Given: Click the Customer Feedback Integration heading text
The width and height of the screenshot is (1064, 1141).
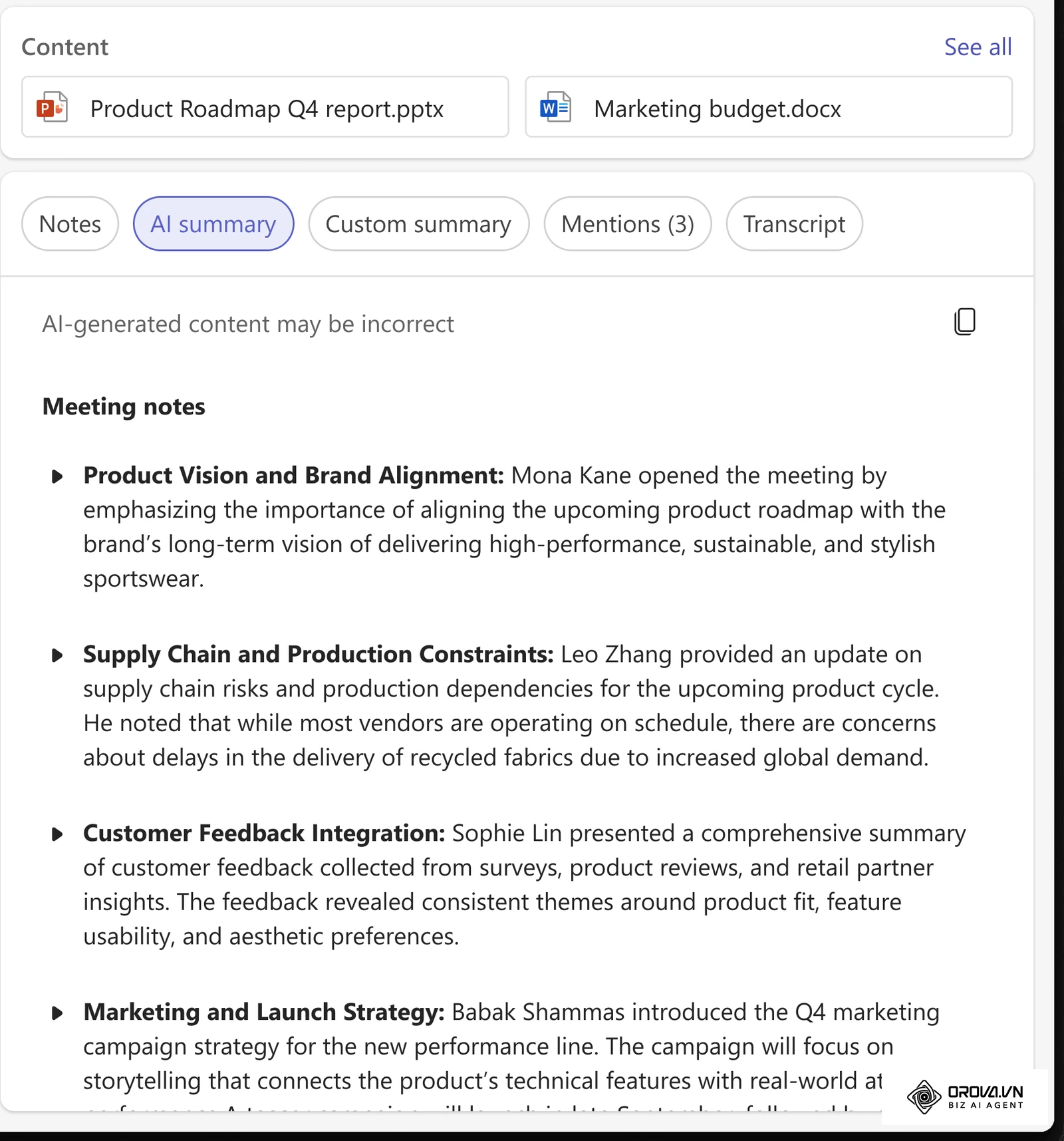Looking at the screenshot, I should (264, 833).
